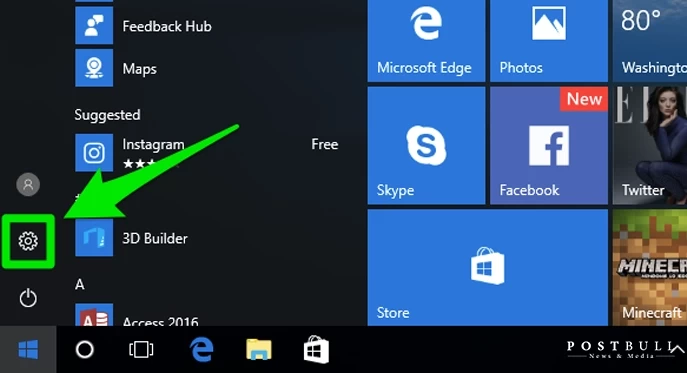Open the Feedback Hub app icon
Viewport: 687px width, 373px height.
94,26
